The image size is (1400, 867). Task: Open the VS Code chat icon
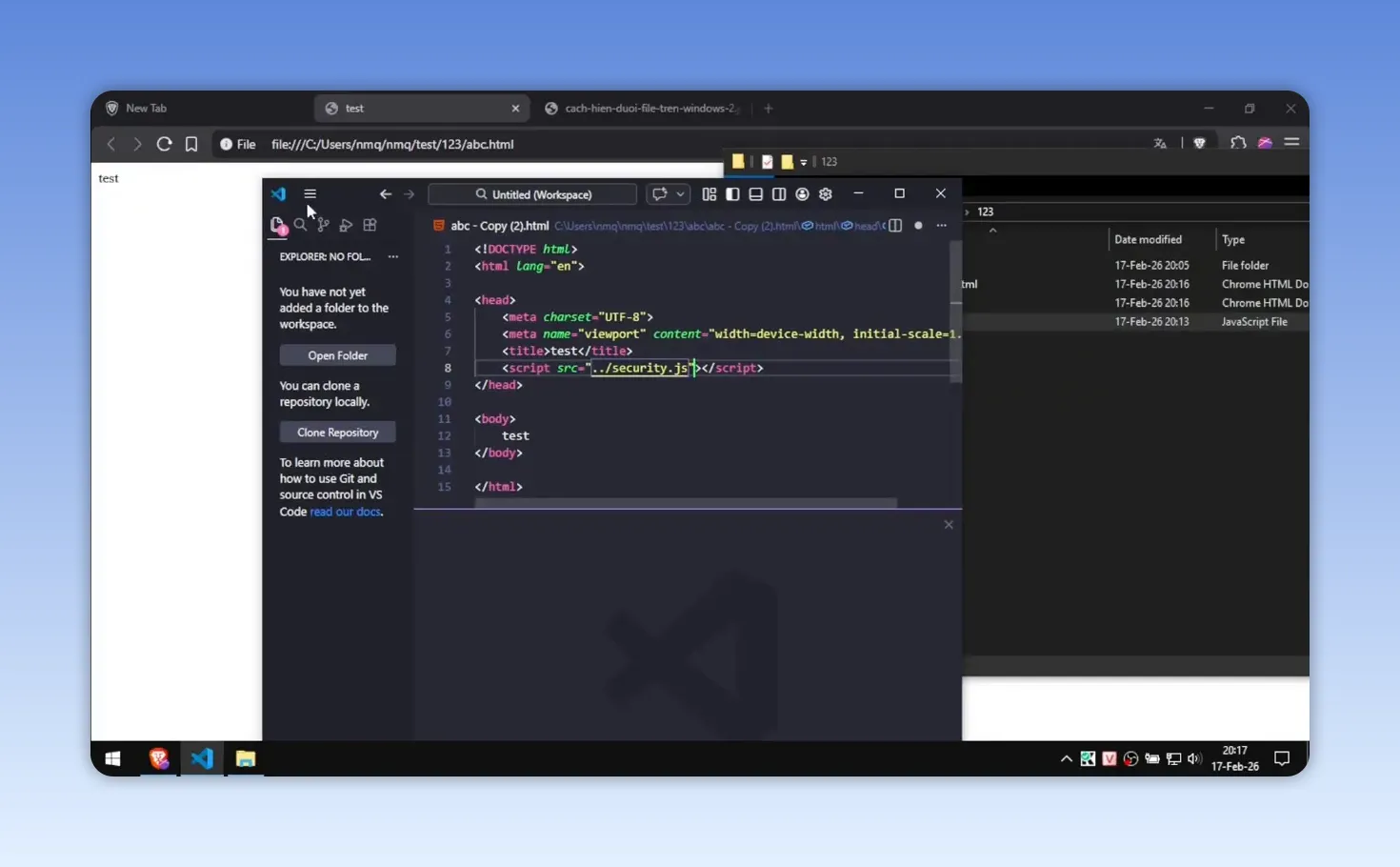pyautogui.click(x=659, y=194)
